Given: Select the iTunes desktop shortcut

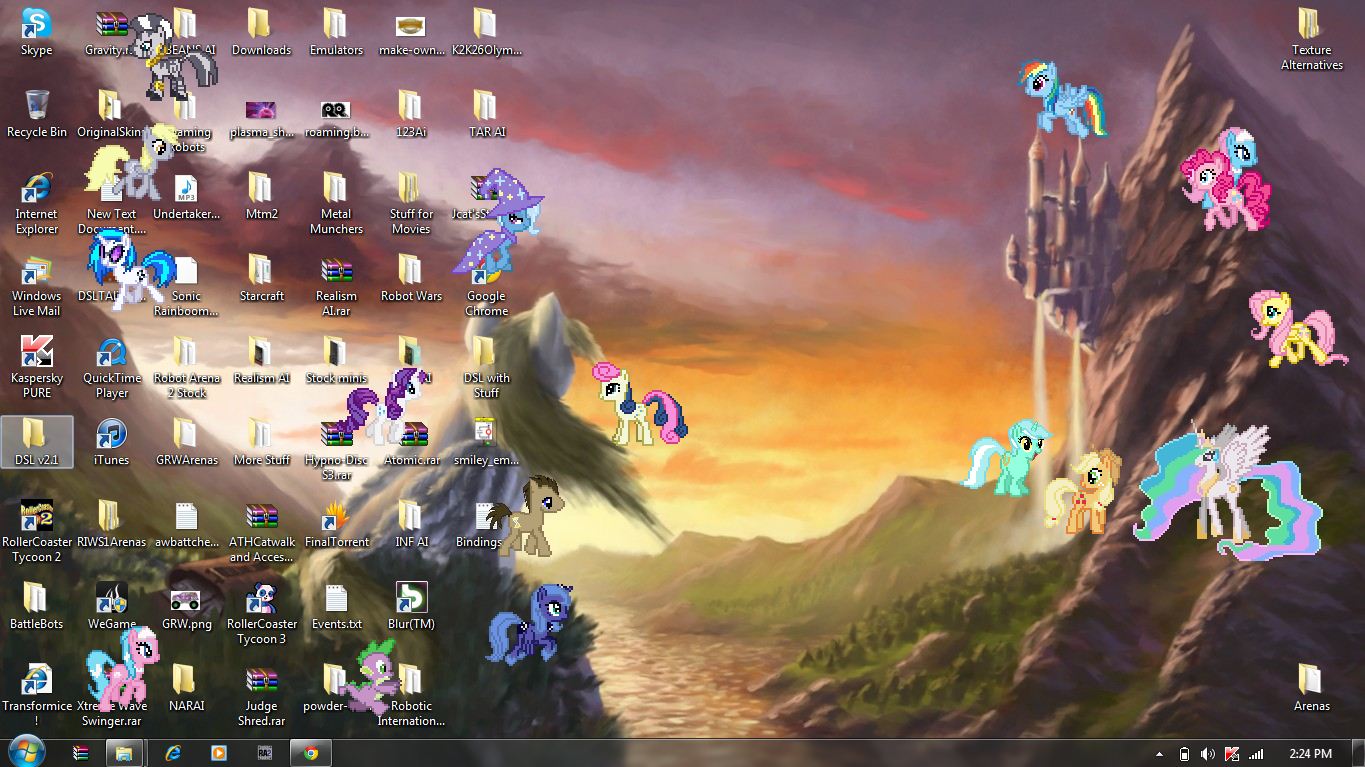Looking at the screenshot, I should tap(112, 442).
